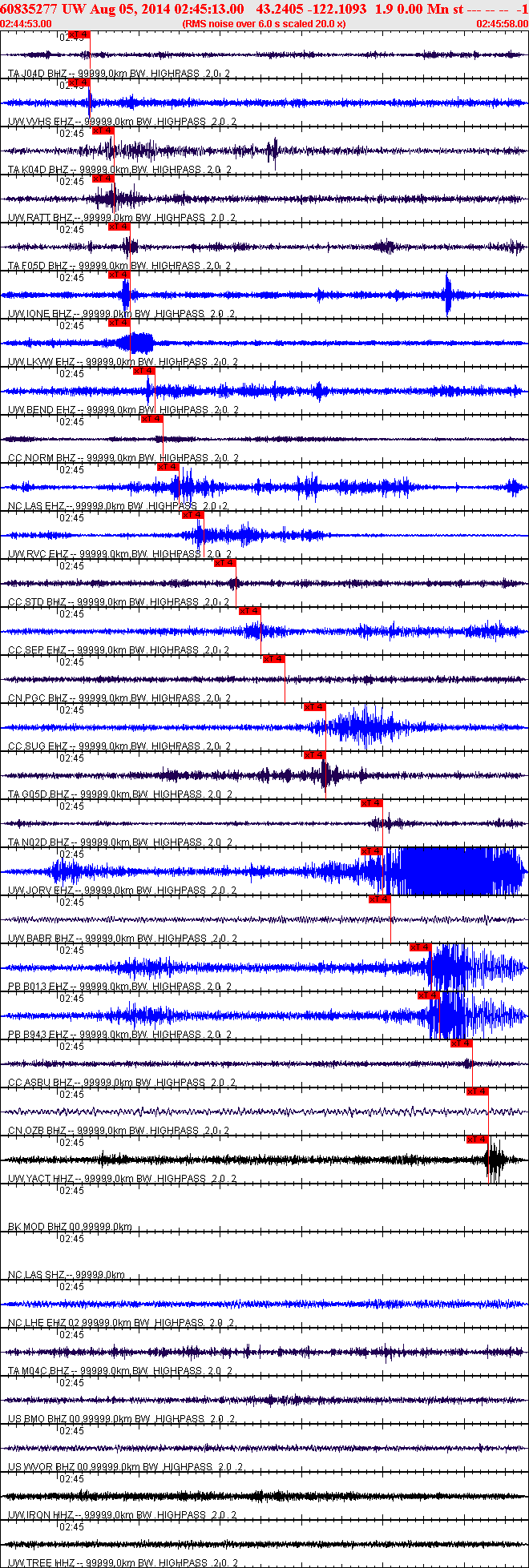Click the red pick marker on TA J04D trace
The width and height of the screenshot is (529, 1568).
point(79,34)
